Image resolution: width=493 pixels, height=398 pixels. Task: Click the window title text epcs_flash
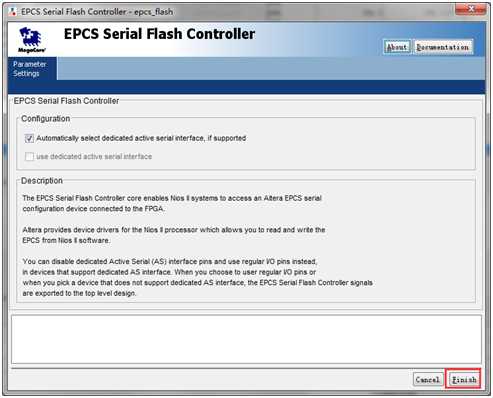coord(153,12)
